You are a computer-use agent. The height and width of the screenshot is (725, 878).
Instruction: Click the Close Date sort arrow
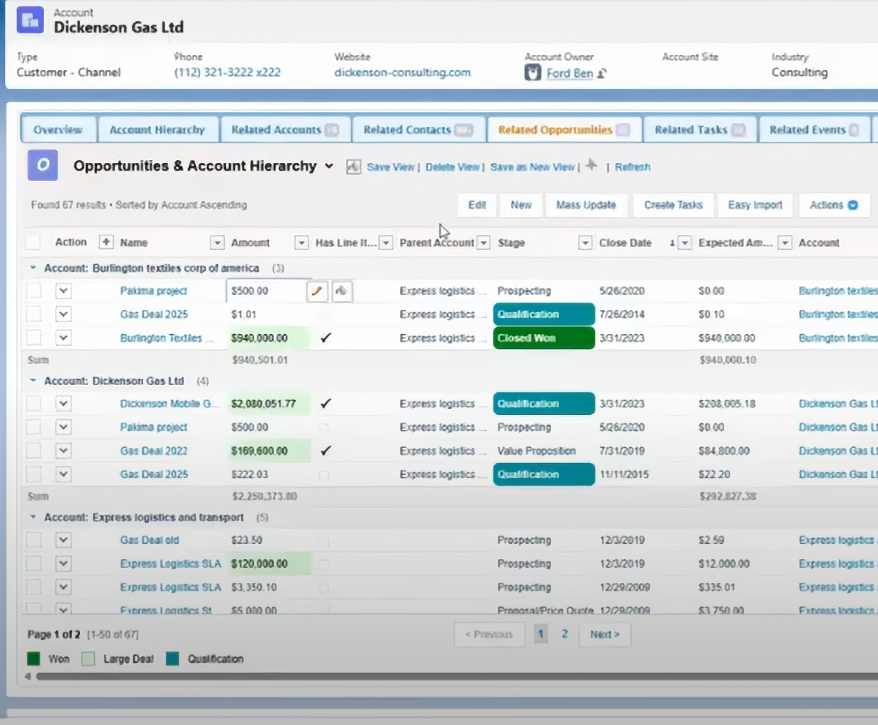[672, 243]
